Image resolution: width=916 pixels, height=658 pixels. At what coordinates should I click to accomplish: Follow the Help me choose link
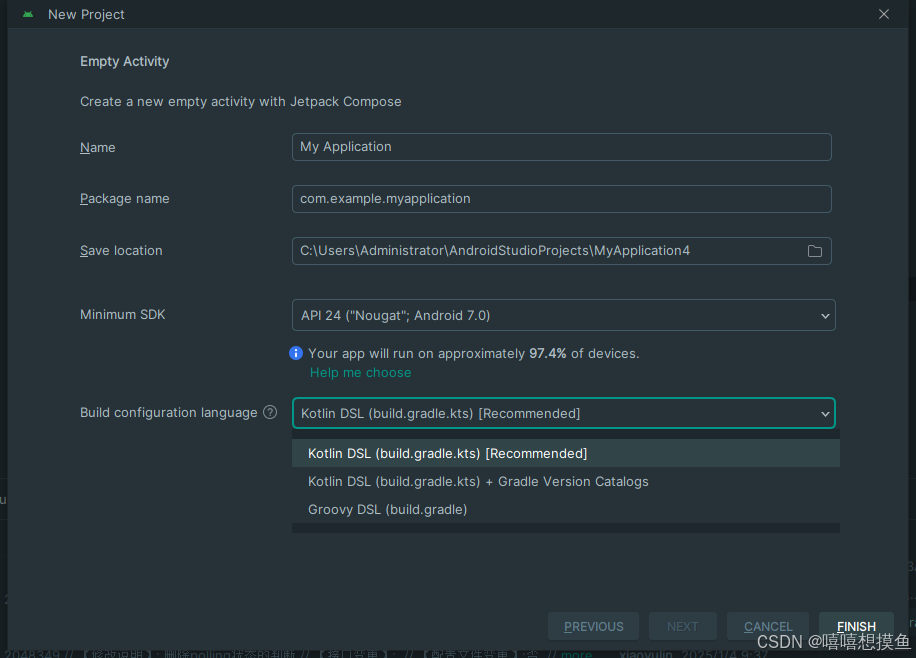click(x=360, y=373)
